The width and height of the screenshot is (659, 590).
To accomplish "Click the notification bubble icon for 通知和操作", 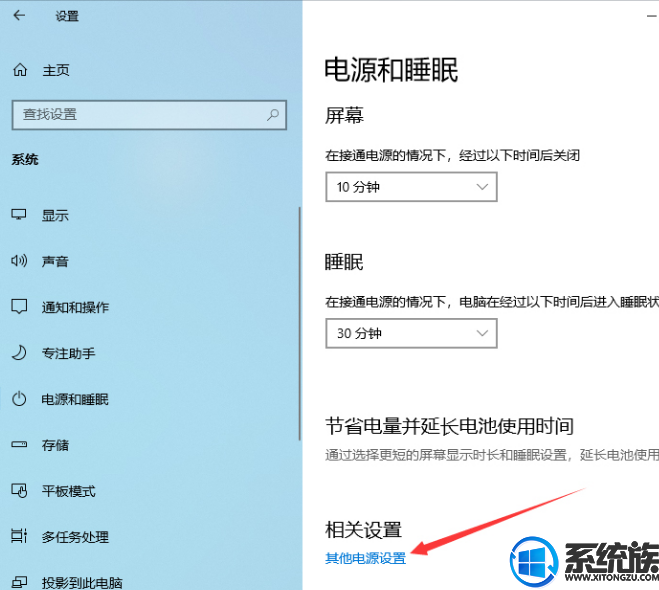I will click(19, 307).
